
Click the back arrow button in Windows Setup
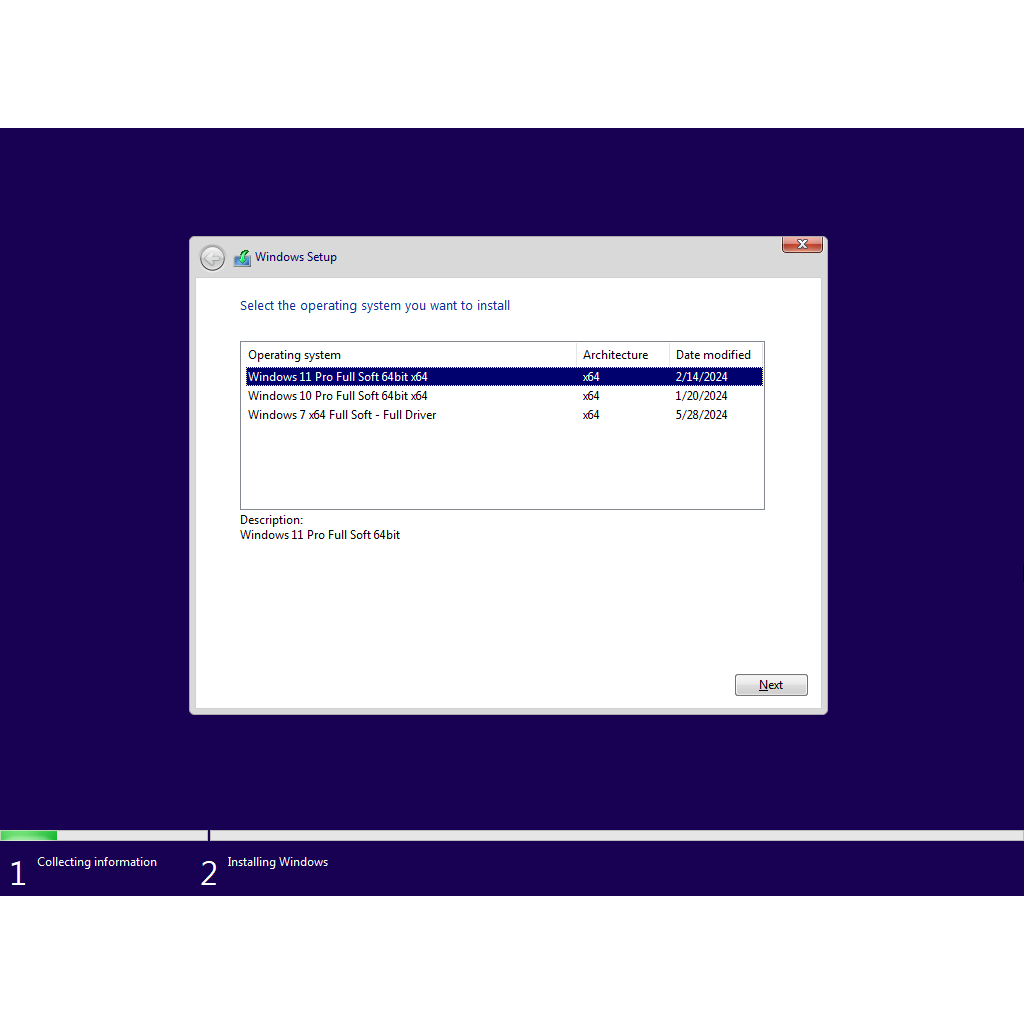212,258
